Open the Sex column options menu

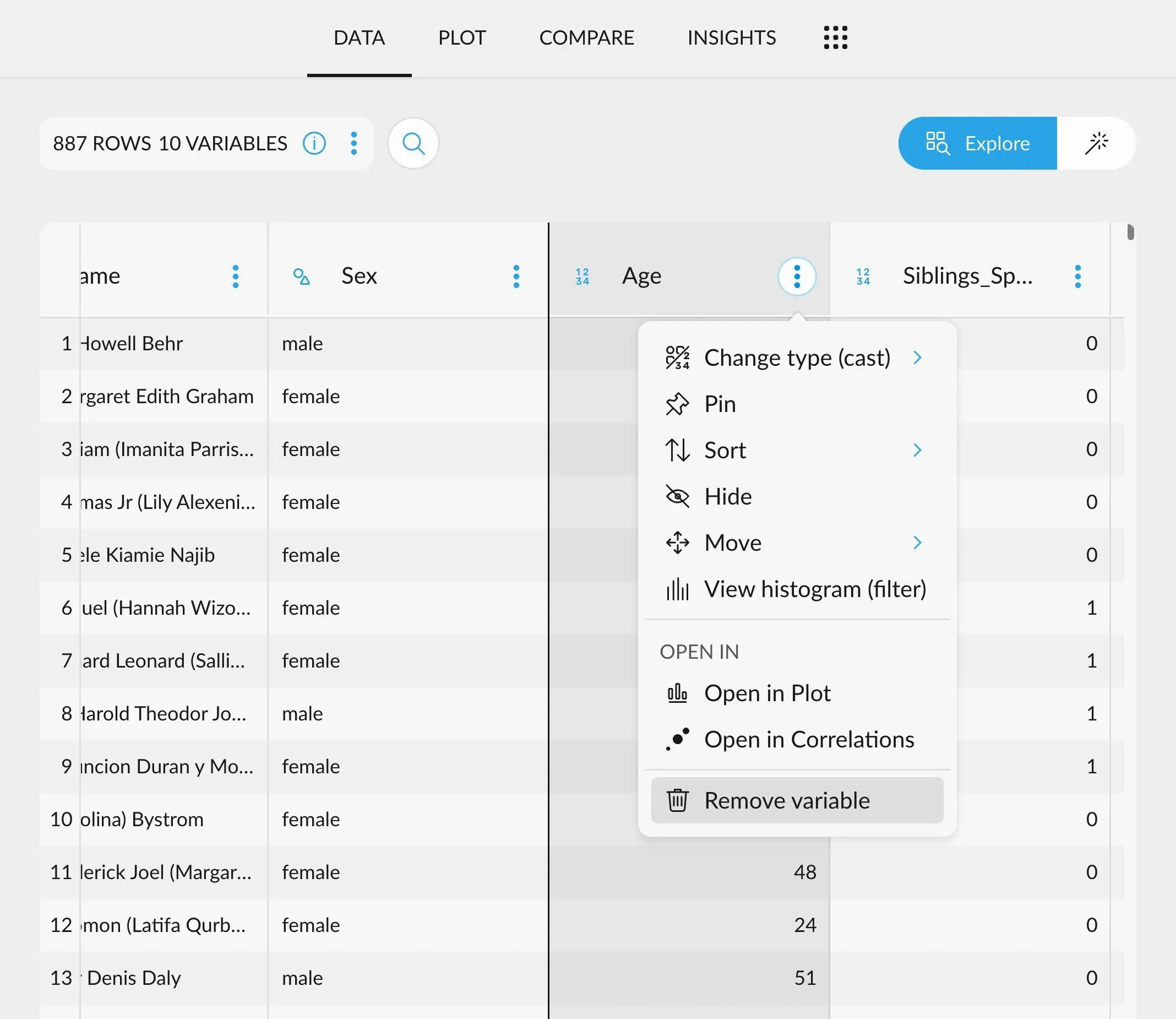coord(516,277)
